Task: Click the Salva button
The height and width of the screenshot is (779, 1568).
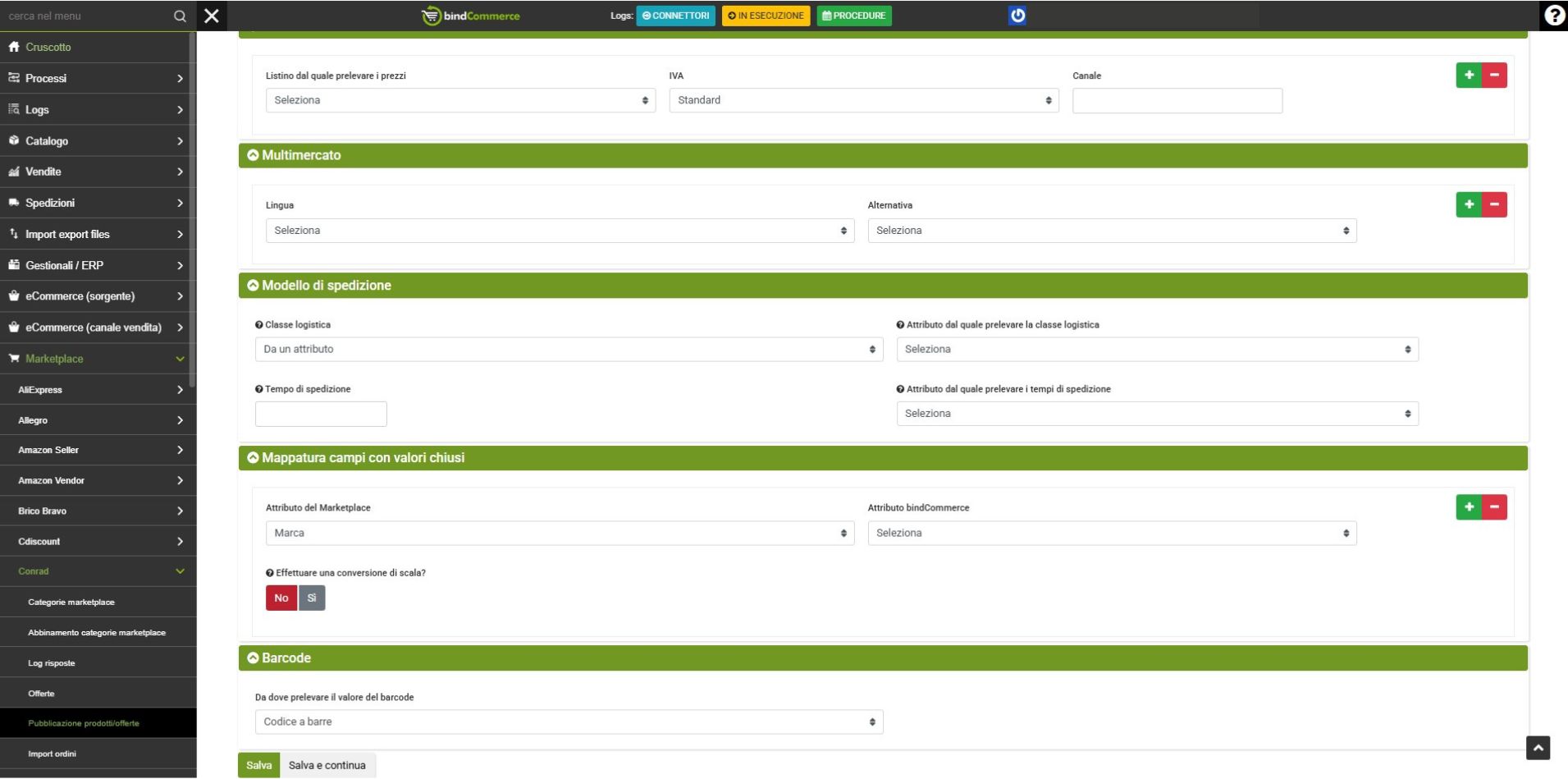Action: (x=258, y=765)
